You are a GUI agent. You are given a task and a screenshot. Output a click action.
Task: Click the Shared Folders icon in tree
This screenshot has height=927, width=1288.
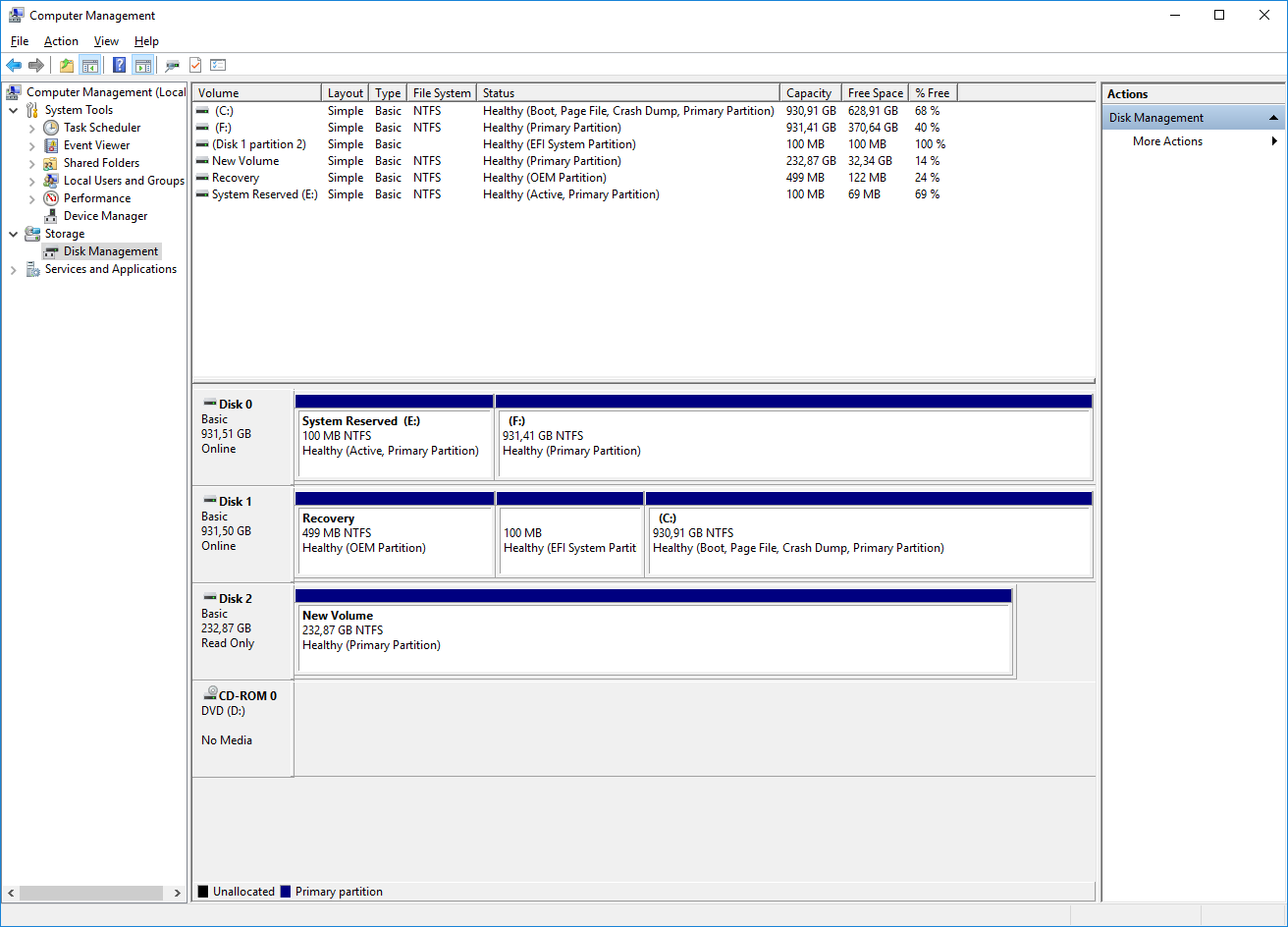click(x=51, y=163)
